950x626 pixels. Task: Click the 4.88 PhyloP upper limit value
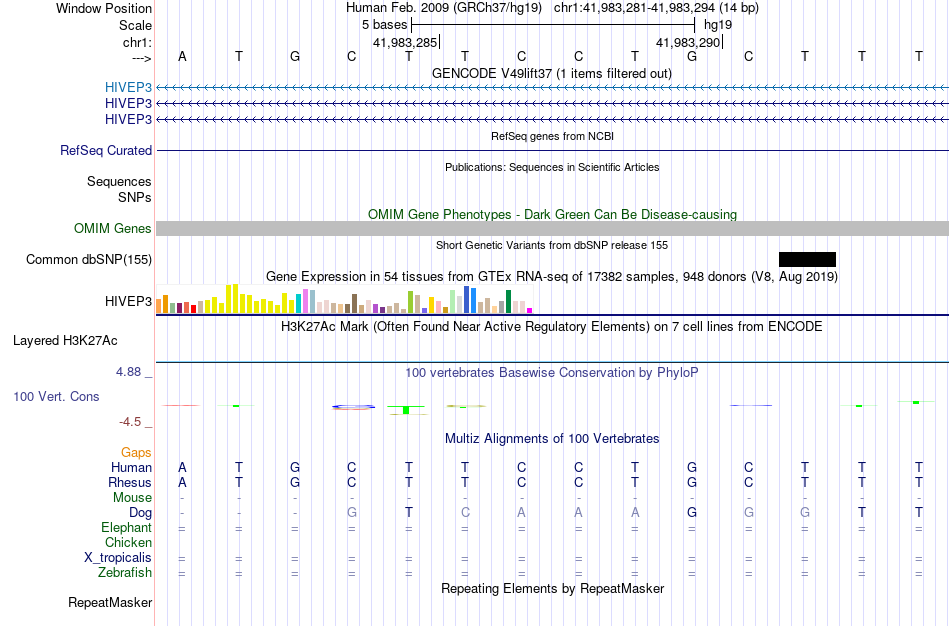click(128, 371)
